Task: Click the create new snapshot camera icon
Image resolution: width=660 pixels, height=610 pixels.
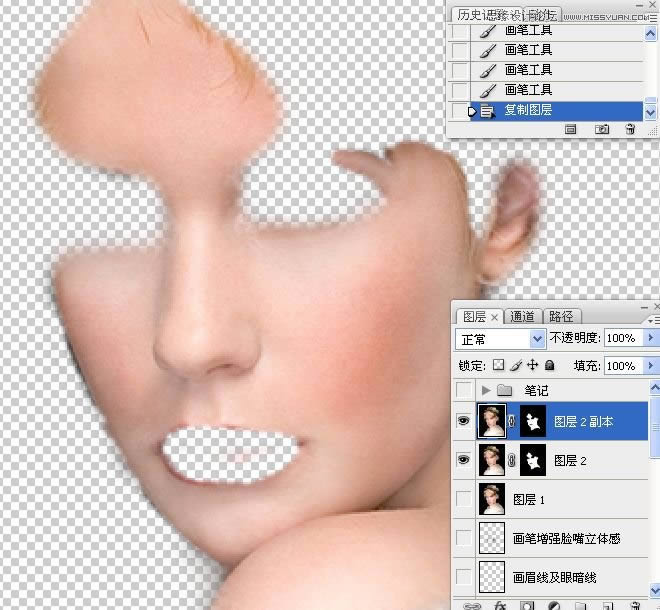Action: pos(601,129)
